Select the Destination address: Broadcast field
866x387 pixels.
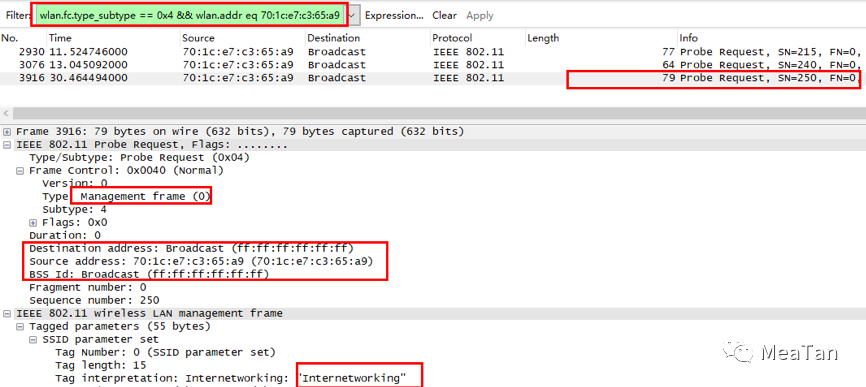[x=191, y=248]
